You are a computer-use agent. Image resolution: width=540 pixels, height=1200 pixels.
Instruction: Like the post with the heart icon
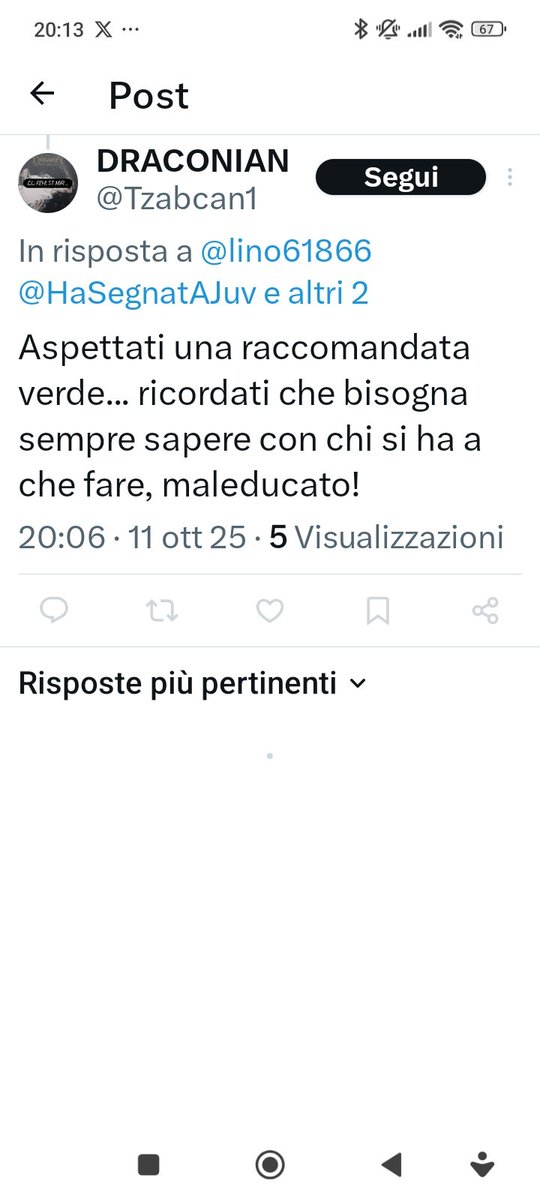(269, 610)
